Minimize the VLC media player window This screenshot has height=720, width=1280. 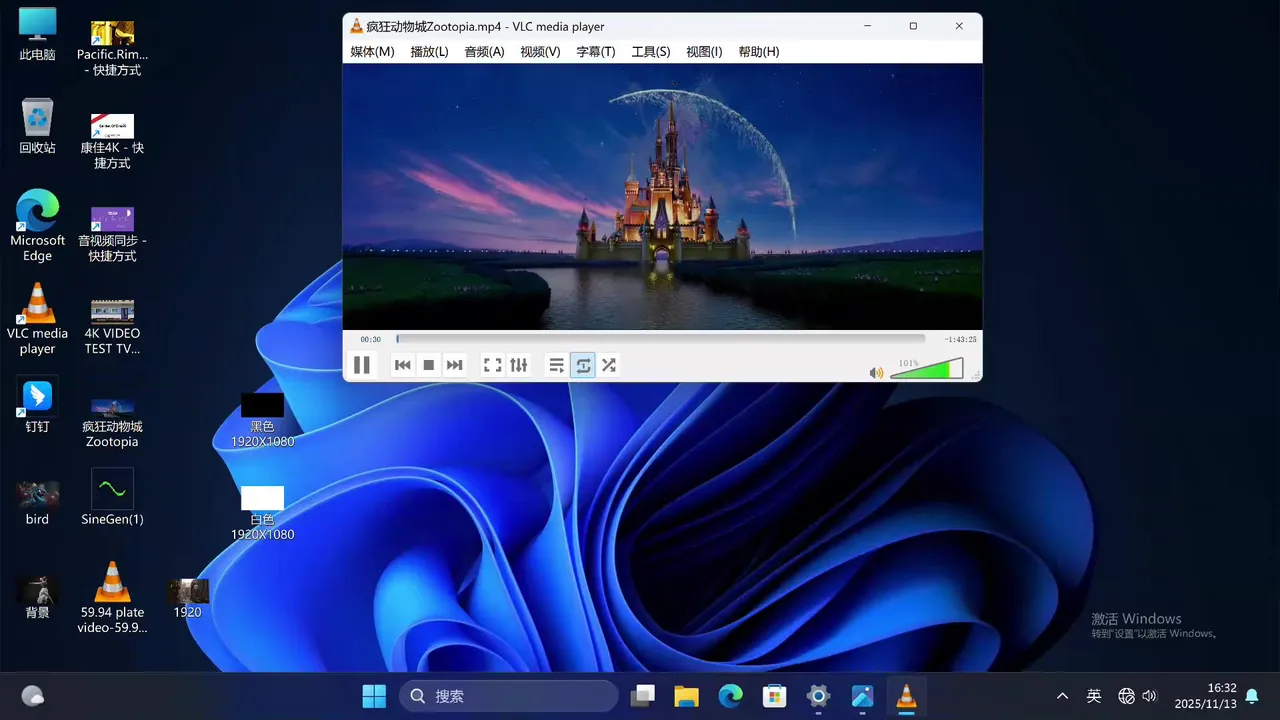point(867,26)
